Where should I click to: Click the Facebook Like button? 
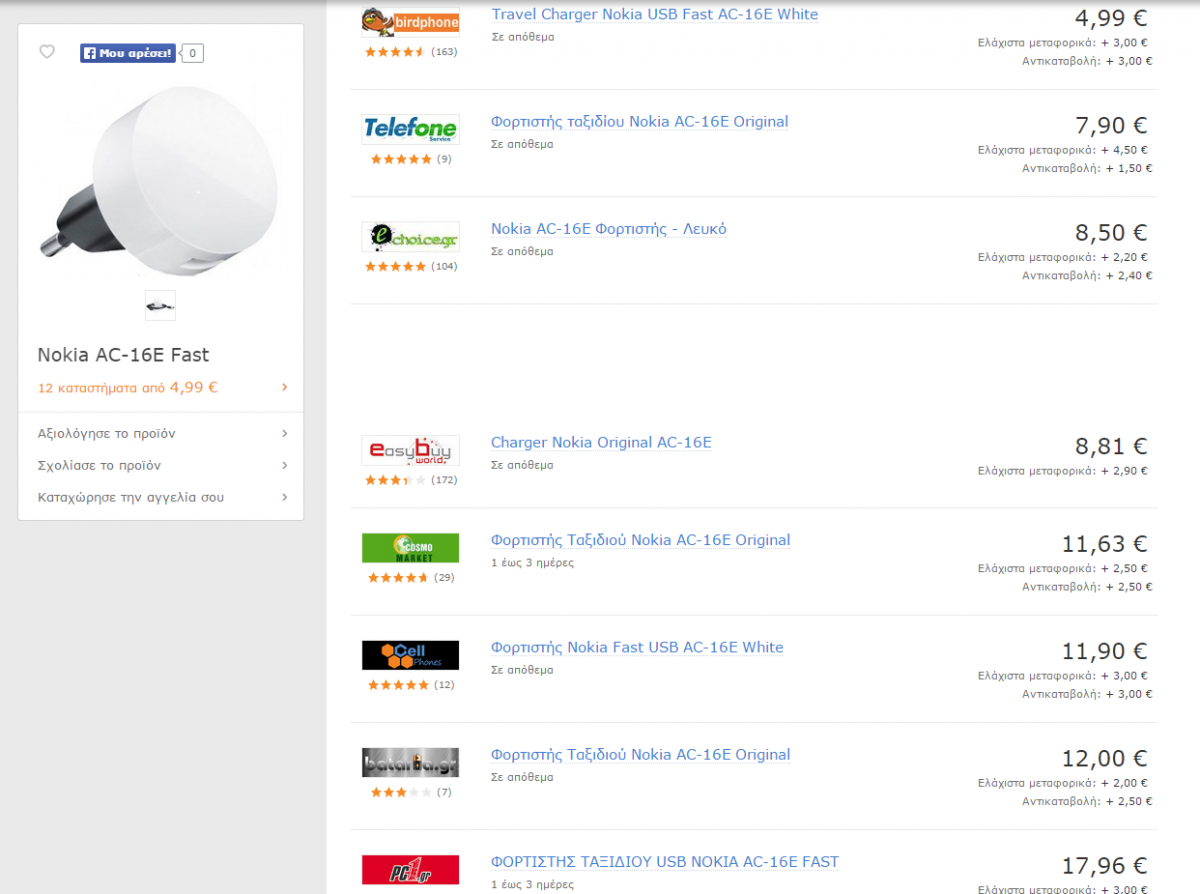coord(128,53)
